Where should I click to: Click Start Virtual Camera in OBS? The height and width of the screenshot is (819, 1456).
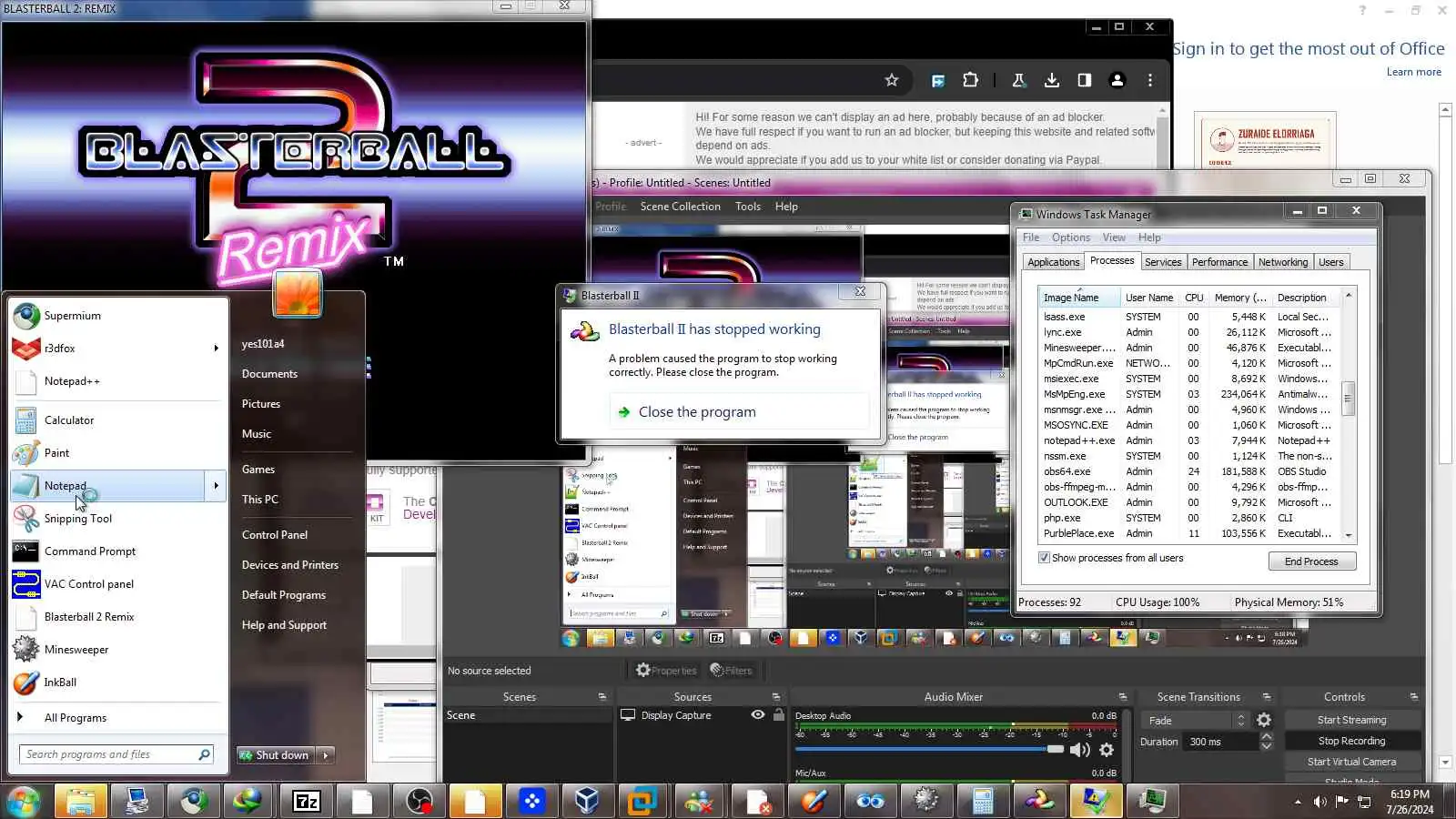[x=1351, y=762]
